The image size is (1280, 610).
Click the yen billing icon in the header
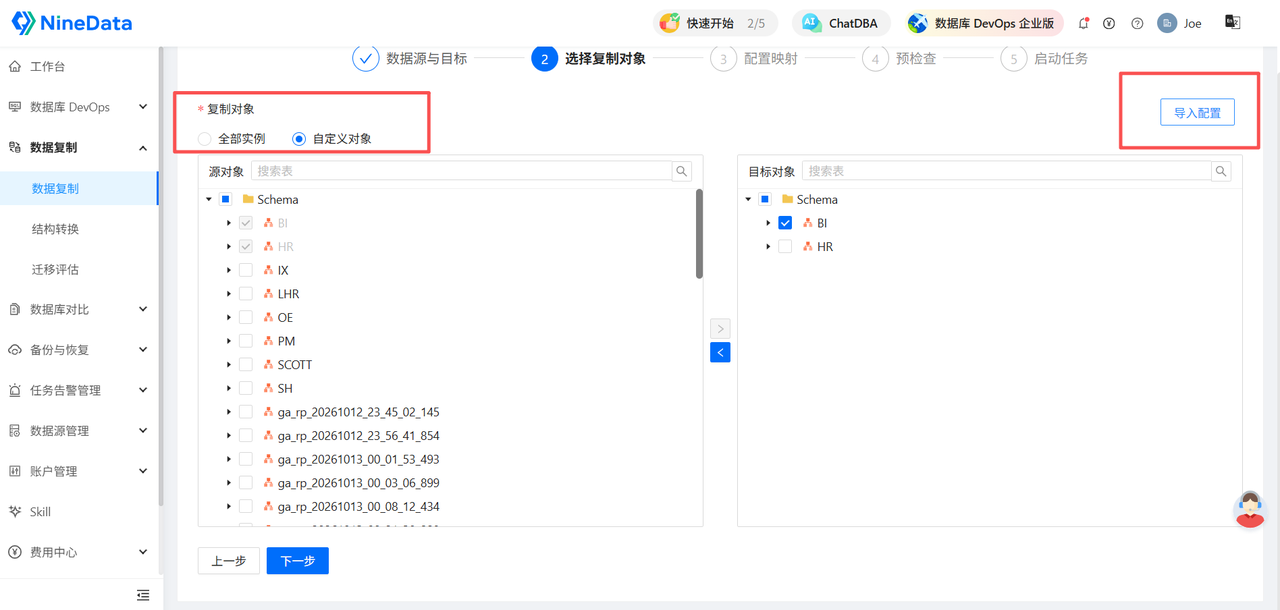(1109, 23)
